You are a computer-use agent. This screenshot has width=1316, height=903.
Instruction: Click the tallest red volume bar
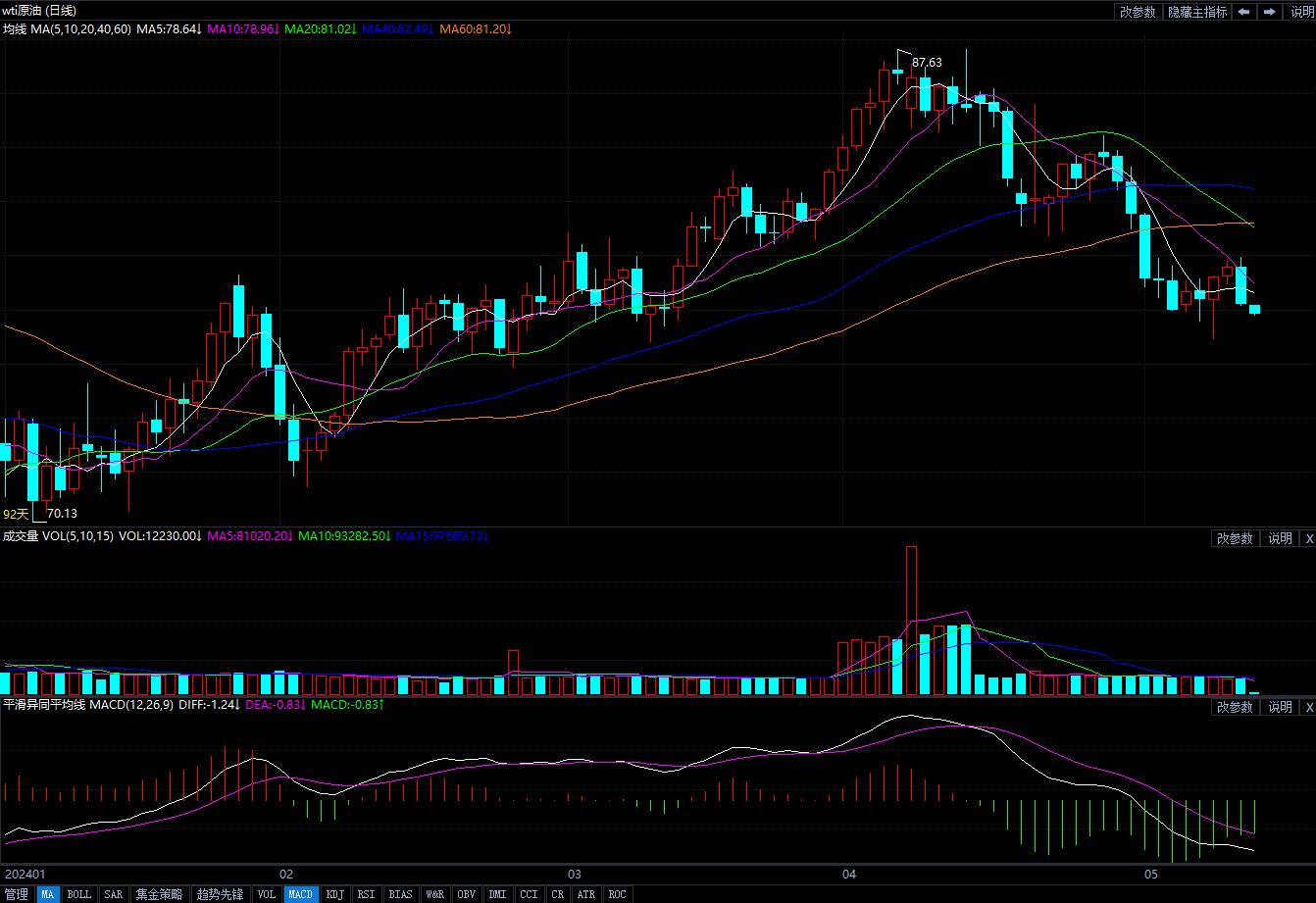pyautogui.click(x=911, y=621)
